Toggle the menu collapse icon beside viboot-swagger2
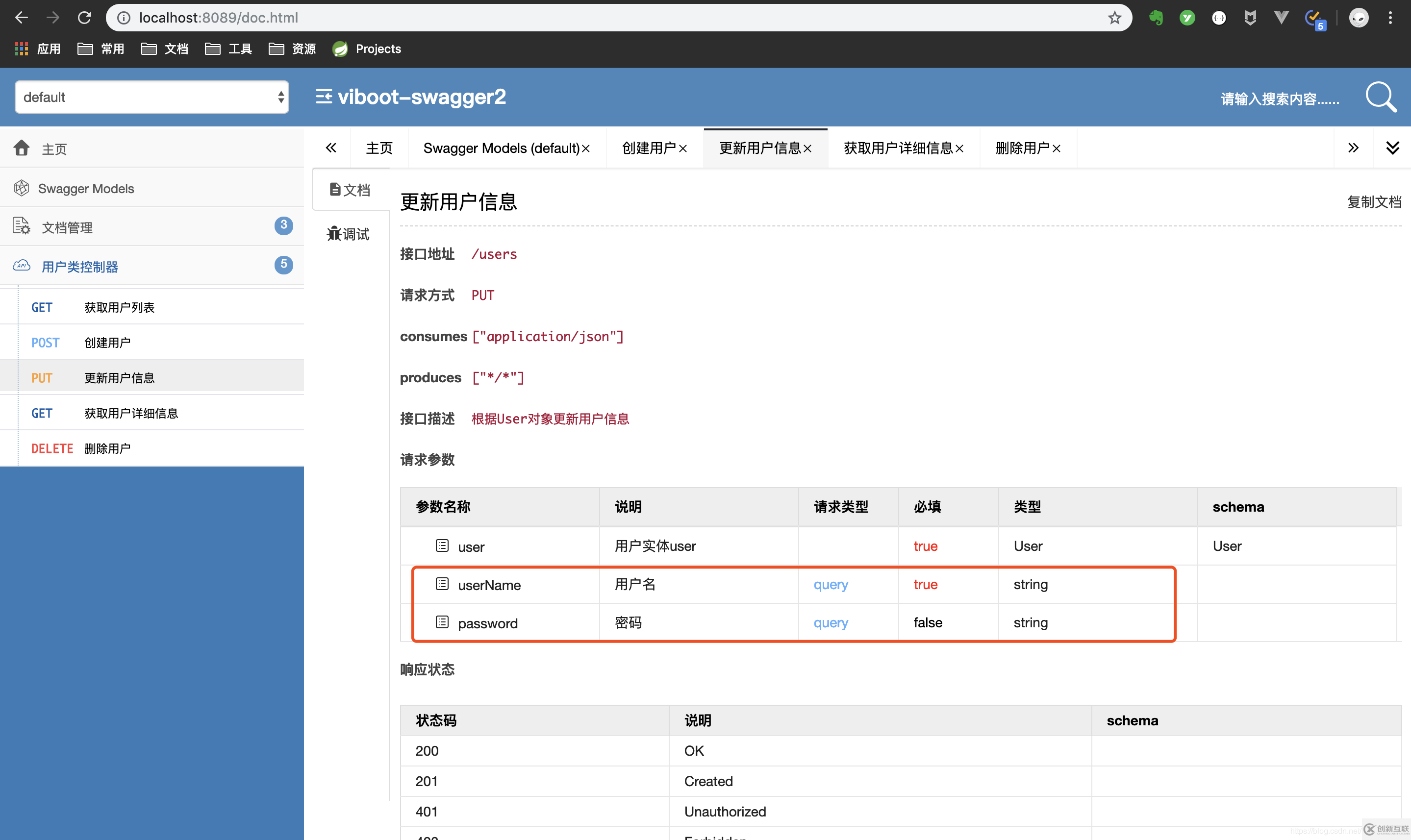 (x=323, y=97)
